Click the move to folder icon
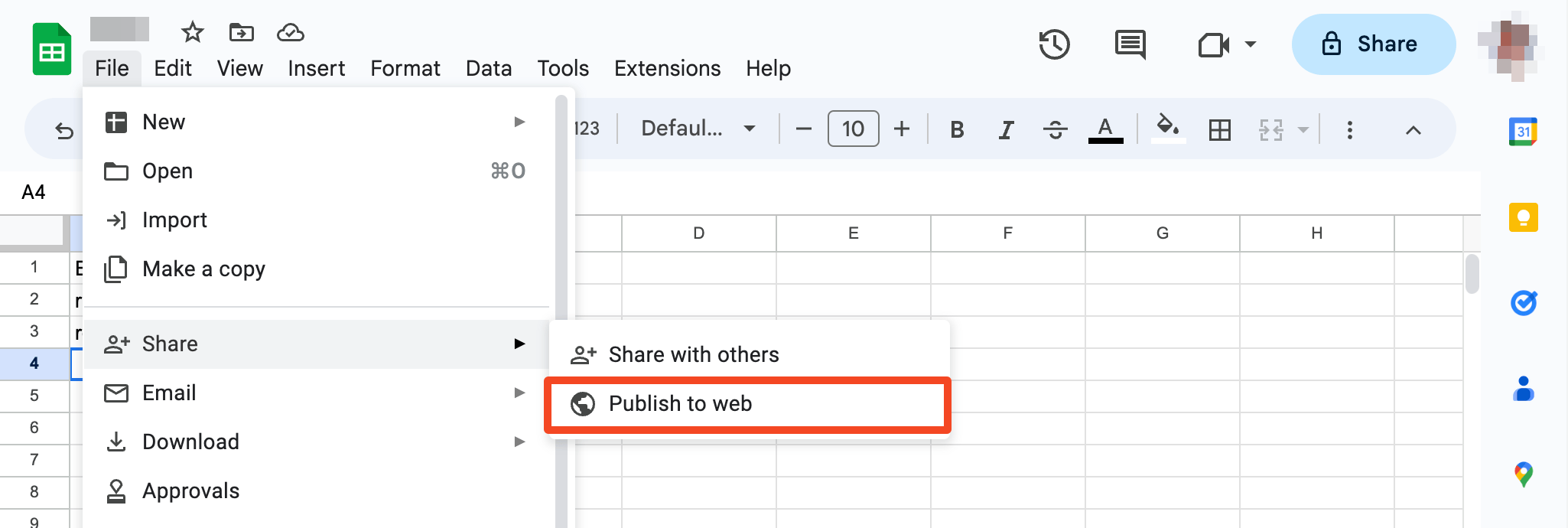 (x=242, y=32)
